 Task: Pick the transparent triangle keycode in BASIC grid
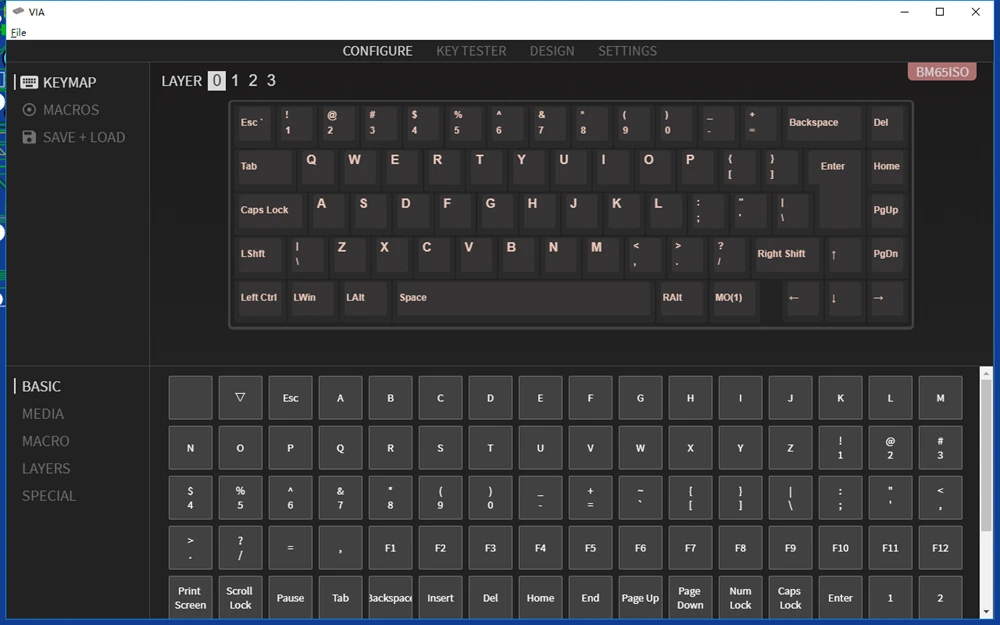pyautogui.click(x=240, y=397)
